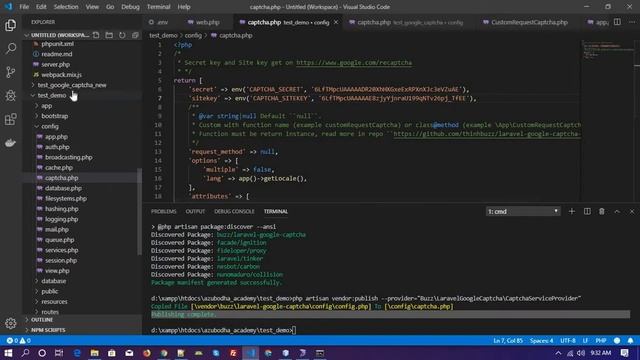640x360 pixels.
Task: Change encoding via UTF-8 in status bar
Action: [568, 340]
